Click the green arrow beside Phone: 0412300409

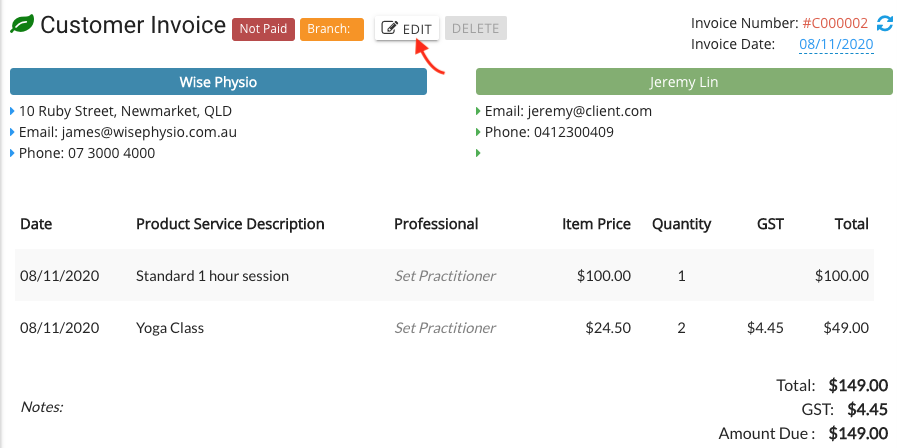click(478, 132)
